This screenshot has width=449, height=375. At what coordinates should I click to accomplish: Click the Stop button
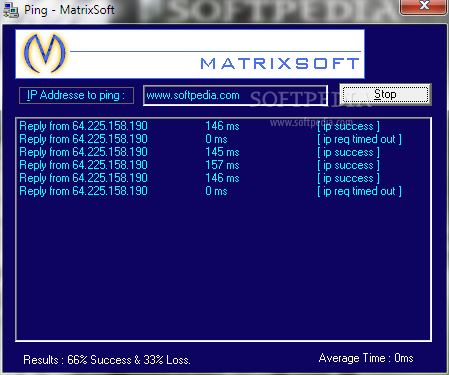[385, 95]
